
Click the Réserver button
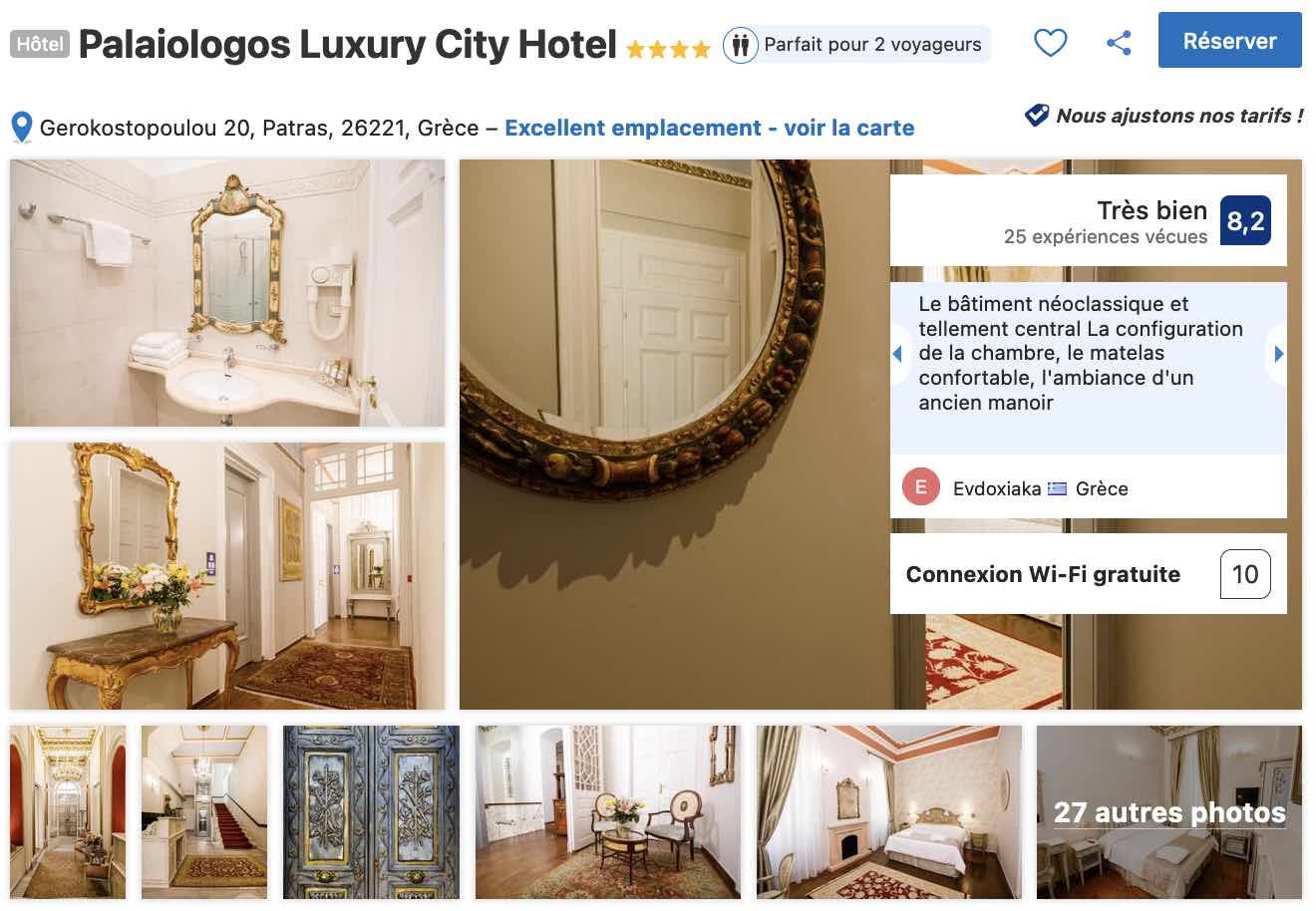click(1229, 41)
